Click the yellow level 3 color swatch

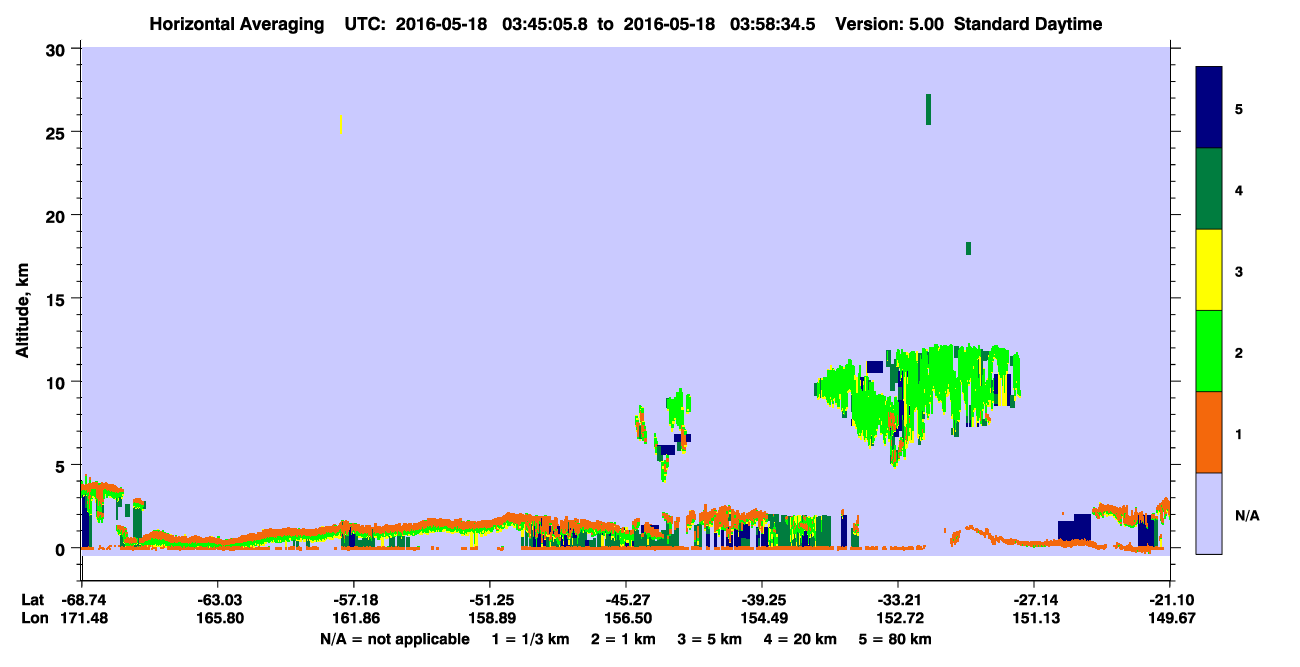1209,270
